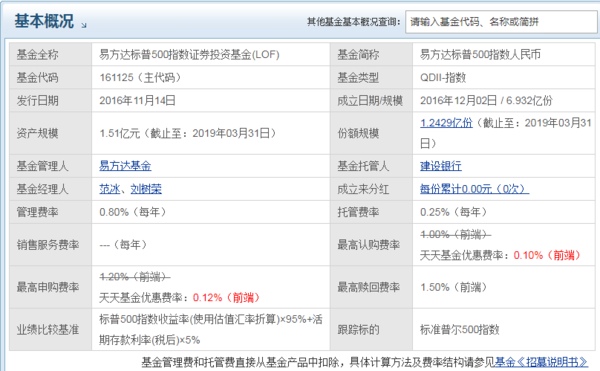Screen dimensions: 600x371
Task: Select benchmark text 标普500指数收益率
Action: (144, 319)
